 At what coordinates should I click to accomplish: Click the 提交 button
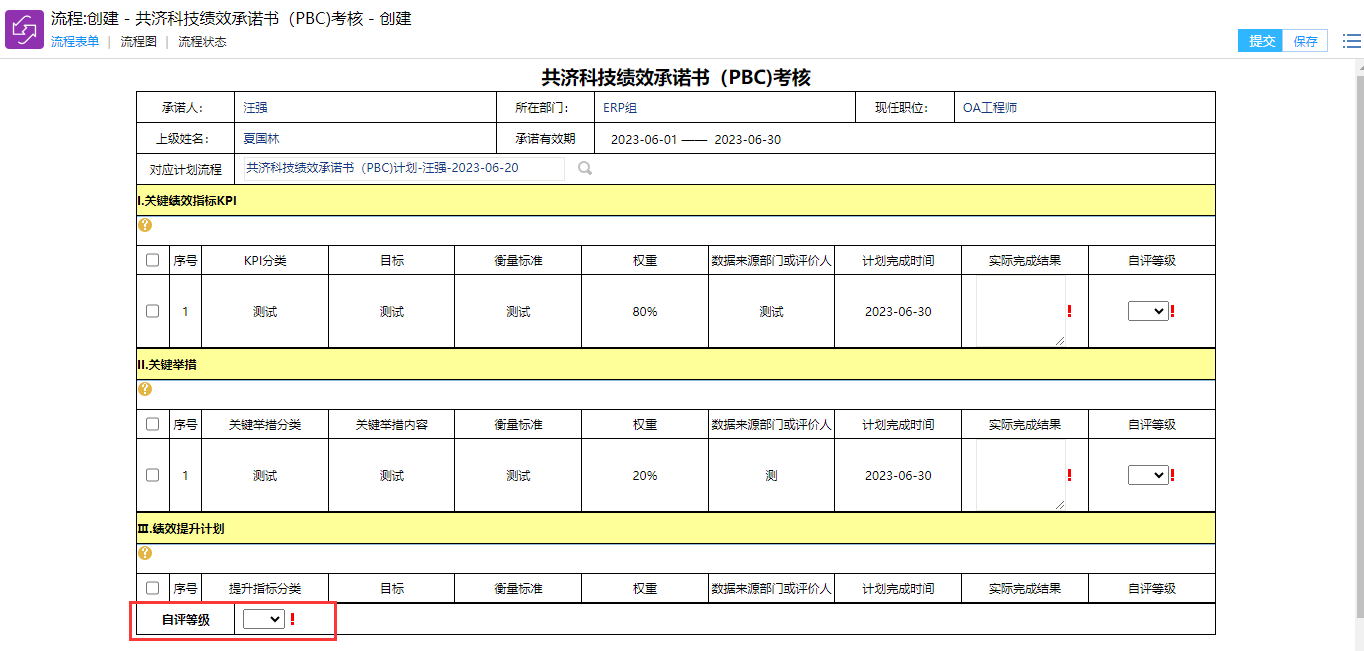click(1260, 41)
